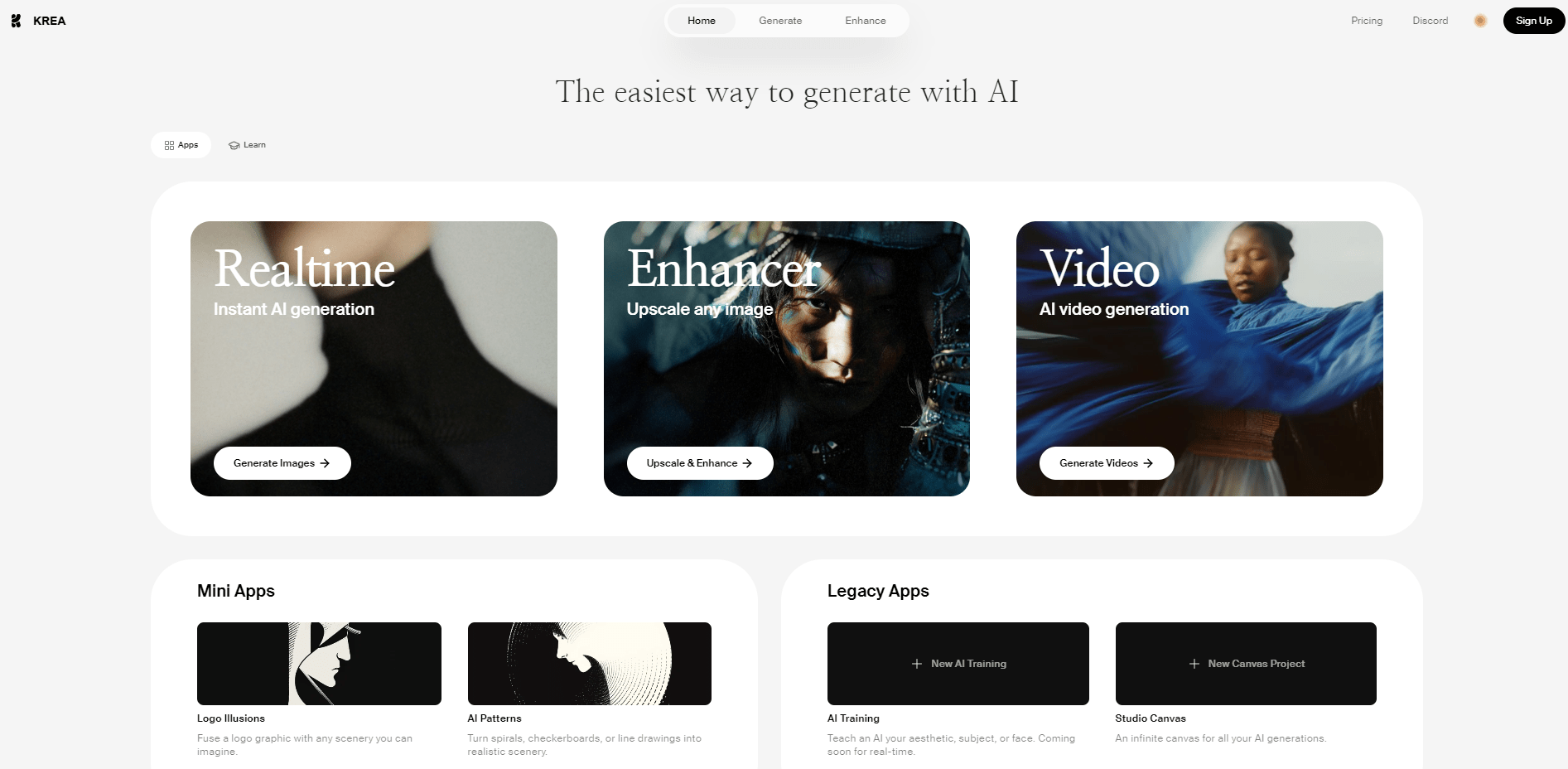Viewport: 1568px width, 769px height.
Task: Click the Apps grid icon
Action: click(x=169, y=145)
